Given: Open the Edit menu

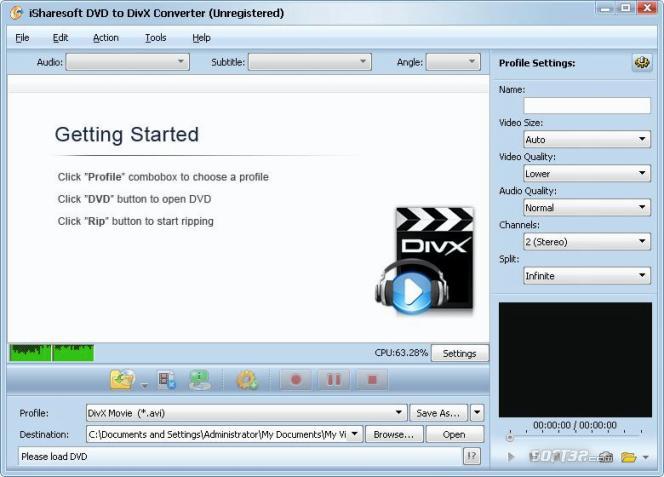Looking at the screenshot, I should 60,38.
